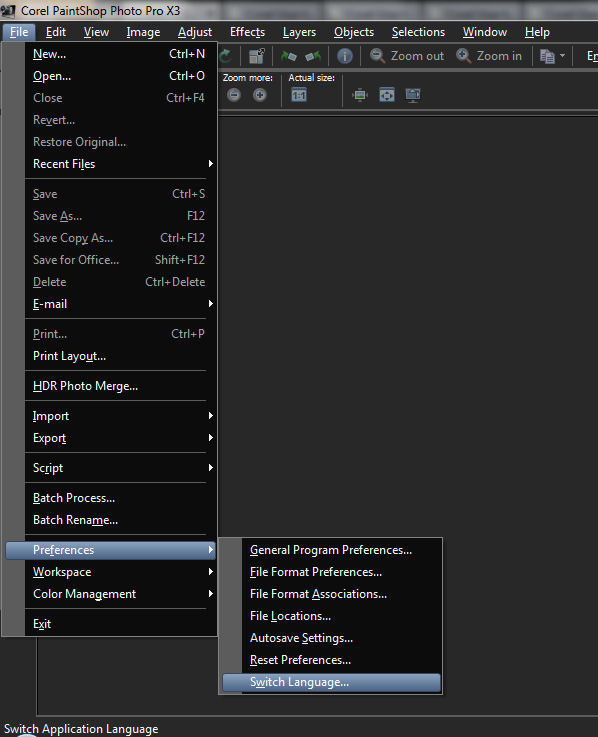
Task: Open the Edit menu
Action: [x=55, y=32]
